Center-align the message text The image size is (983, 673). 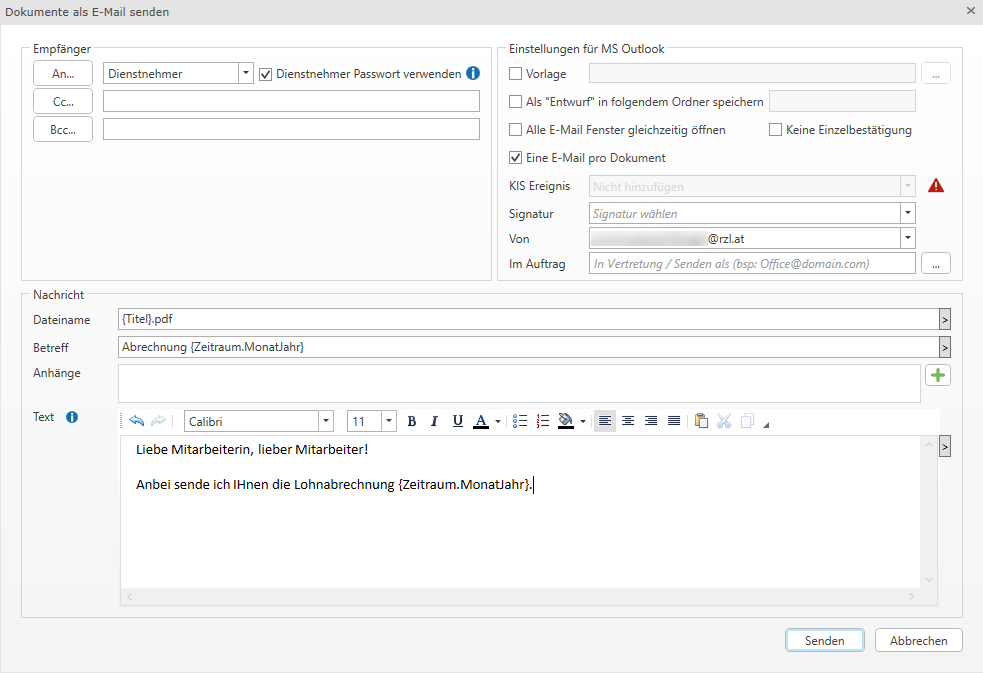point(628,422)
